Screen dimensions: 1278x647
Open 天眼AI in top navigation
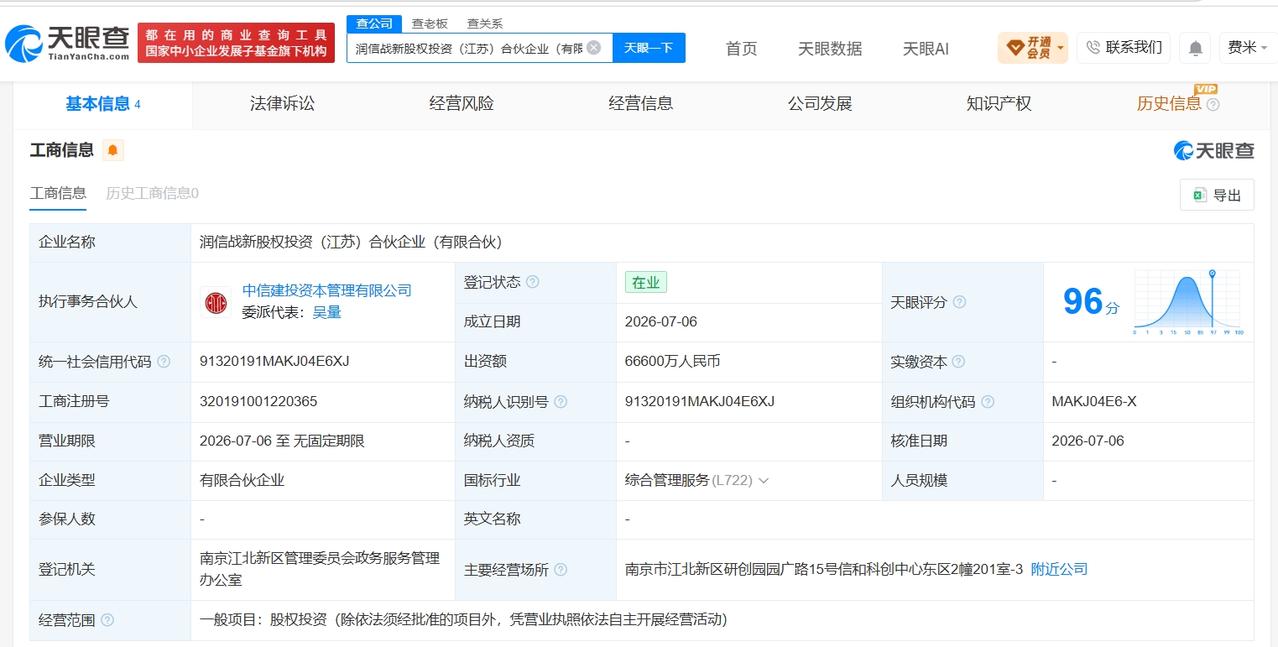tap(926, 48)
